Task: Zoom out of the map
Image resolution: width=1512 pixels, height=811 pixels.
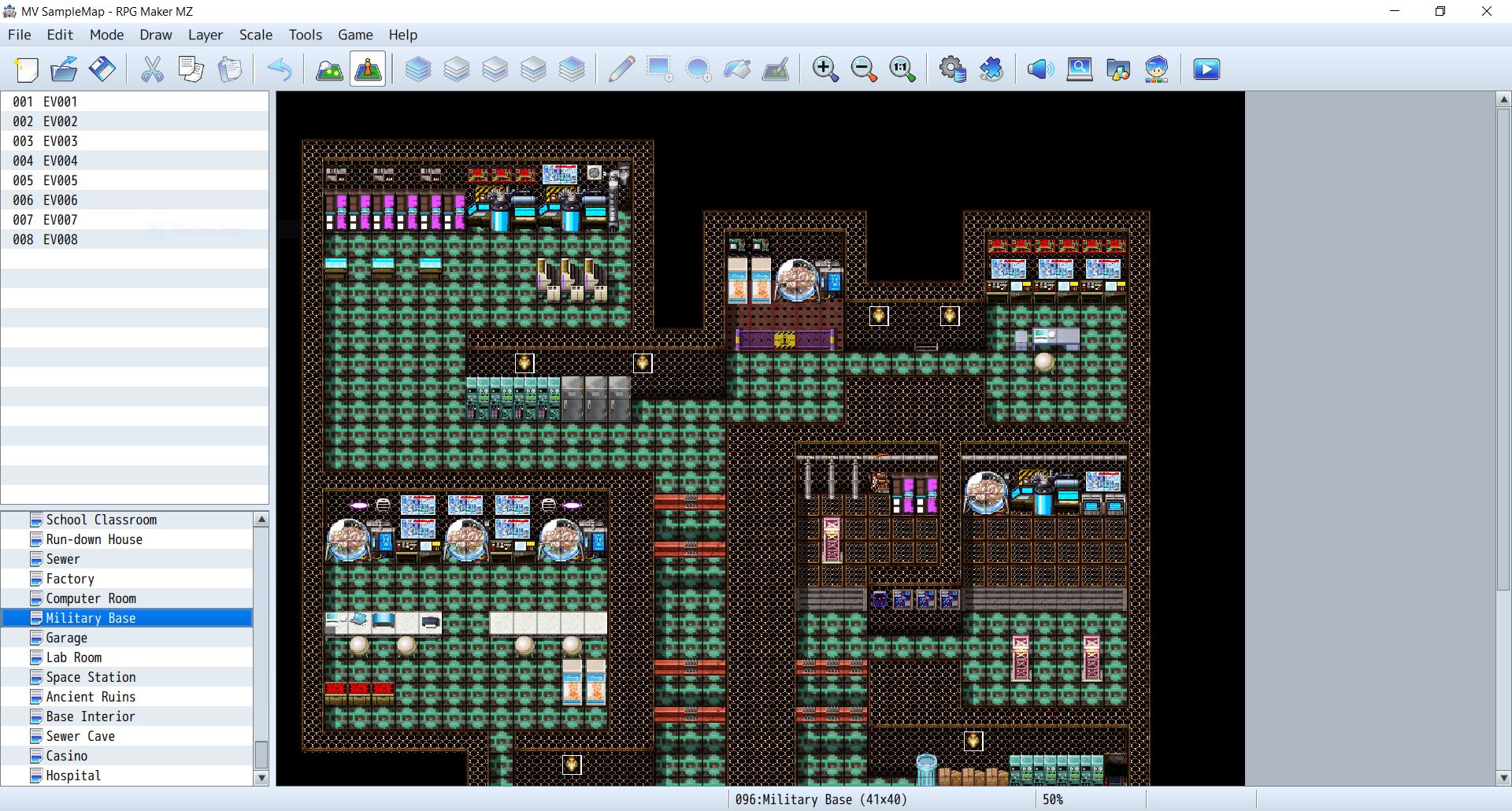Action: 864,69
